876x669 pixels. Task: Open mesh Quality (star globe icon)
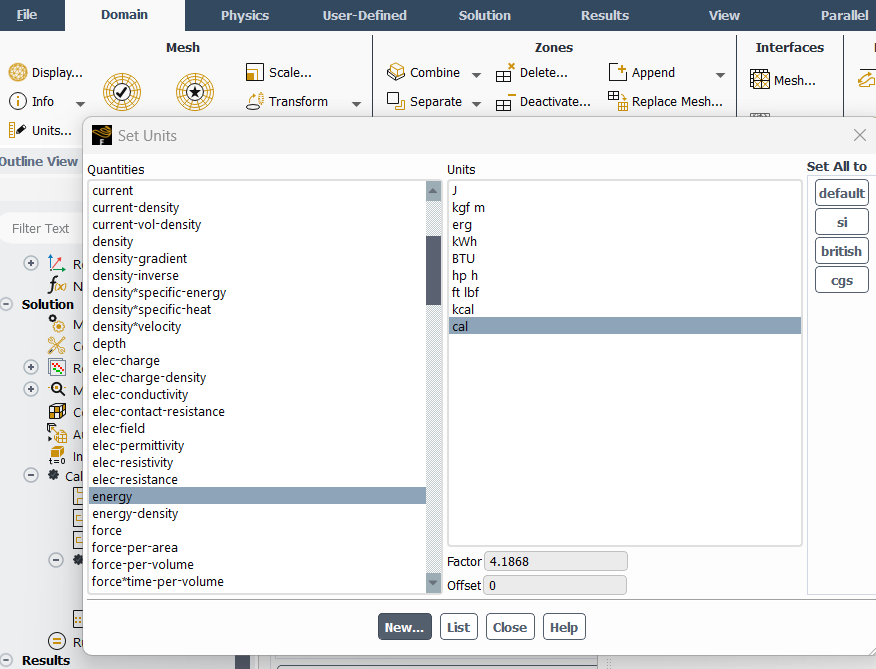pos(195,92)
